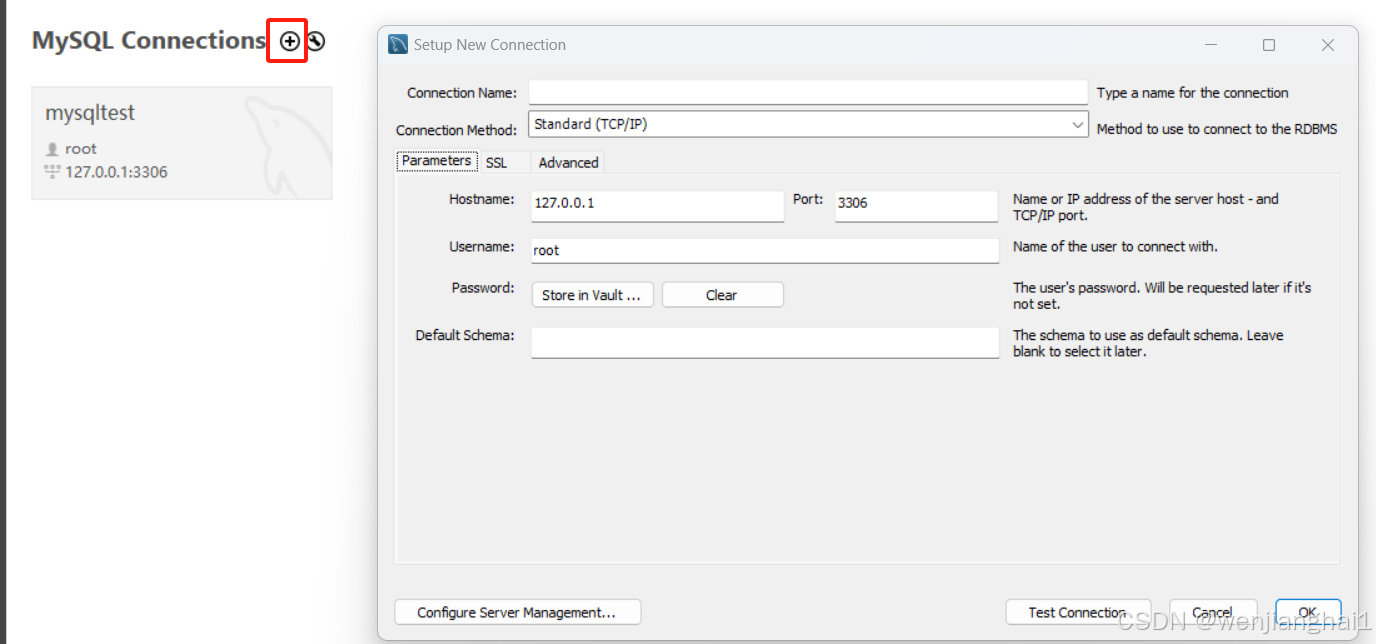Click into the Connection Name field
Image resolution: width=1376 pixels, height=644 pixels.
pos(808,92)
